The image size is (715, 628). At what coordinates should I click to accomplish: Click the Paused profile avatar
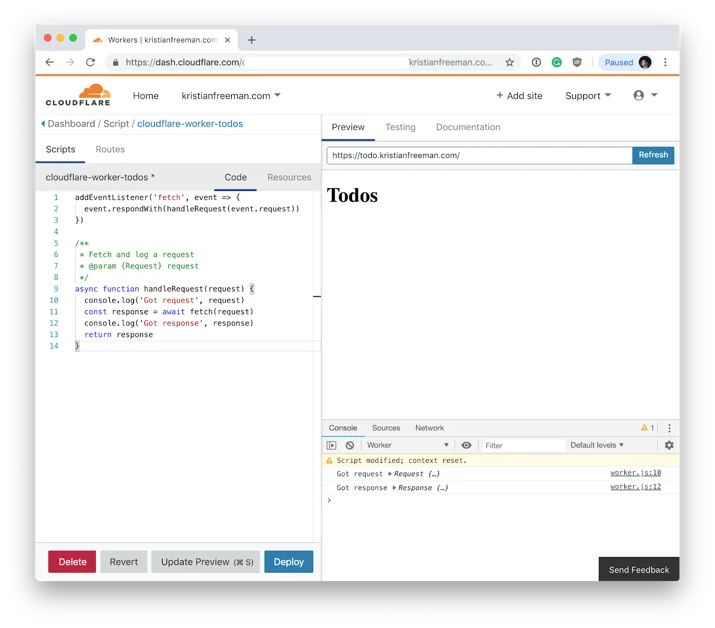coord(645,62)
